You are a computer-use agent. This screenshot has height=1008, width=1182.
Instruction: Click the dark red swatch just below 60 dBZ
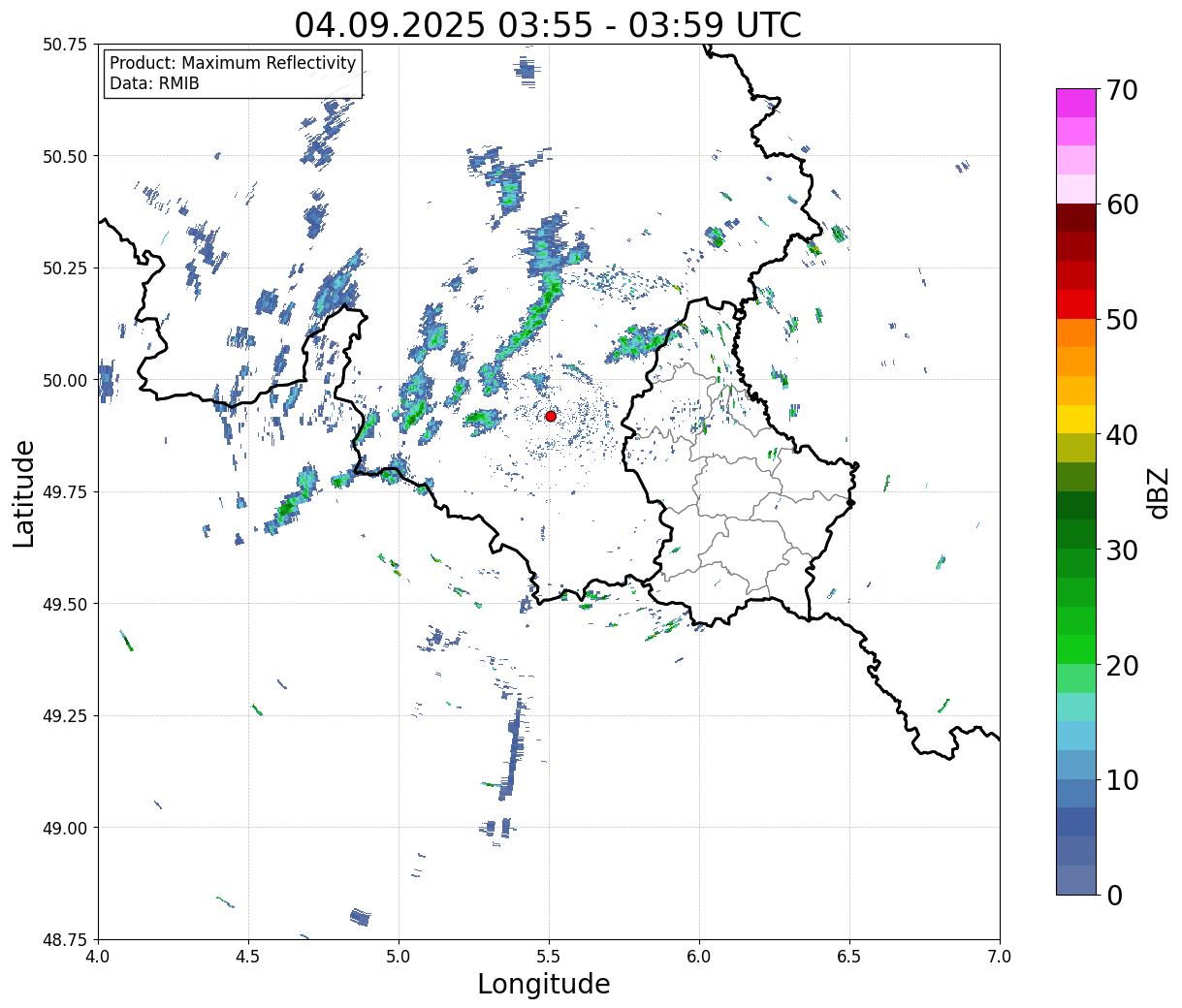pyautogui.click(x=1076, y=218)
